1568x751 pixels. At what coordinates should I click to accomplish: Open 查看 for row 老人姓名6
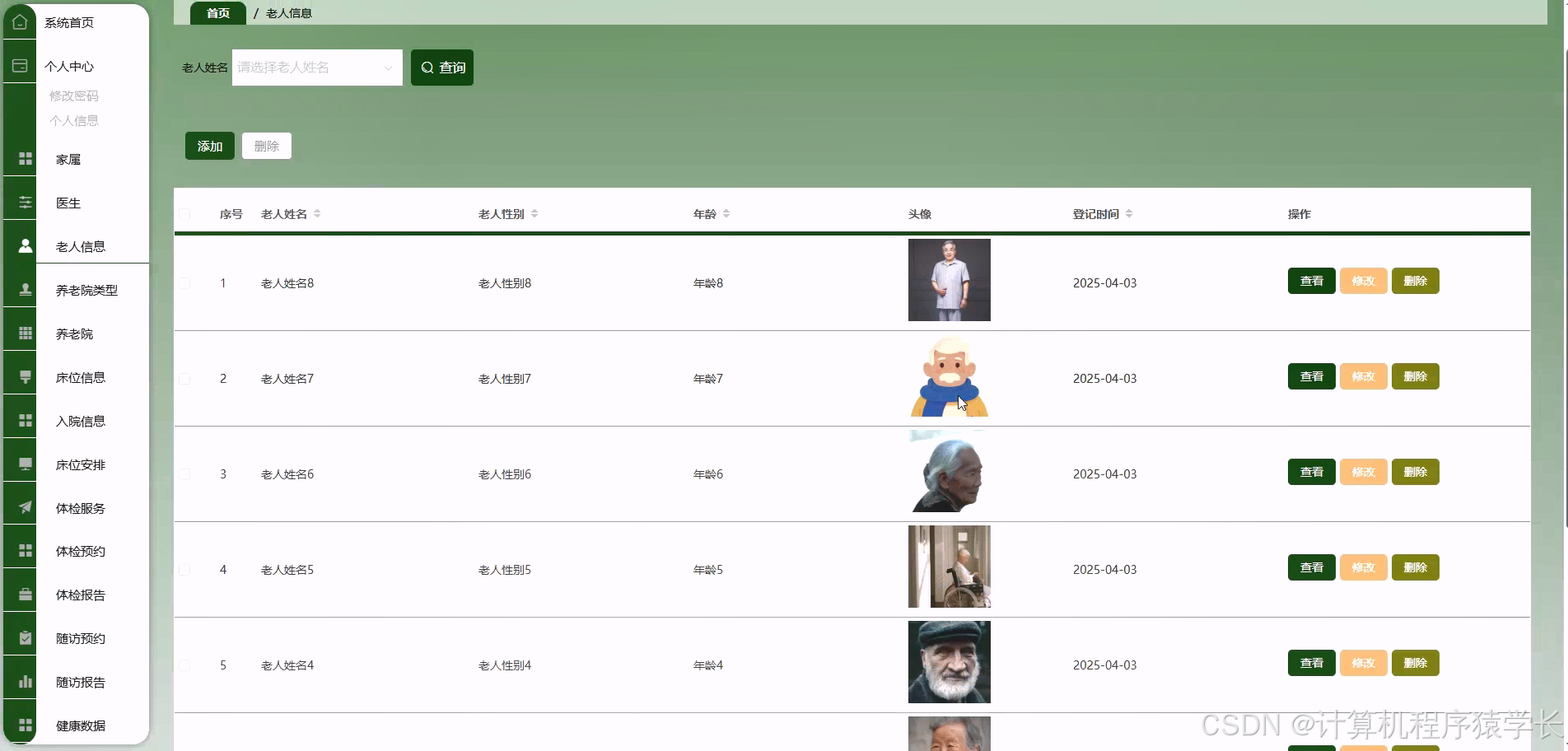coord(1312,472)
